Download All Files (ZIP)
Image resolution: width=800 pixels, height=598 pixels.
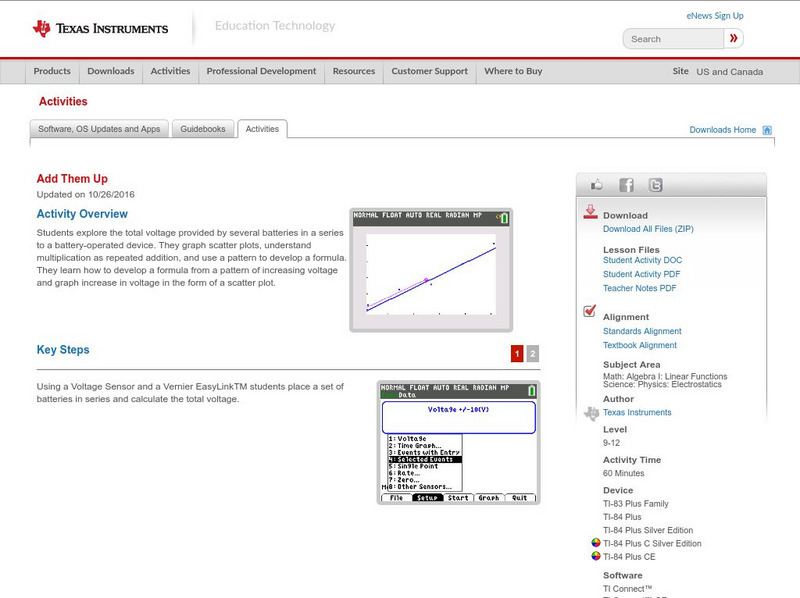[648, 229]
